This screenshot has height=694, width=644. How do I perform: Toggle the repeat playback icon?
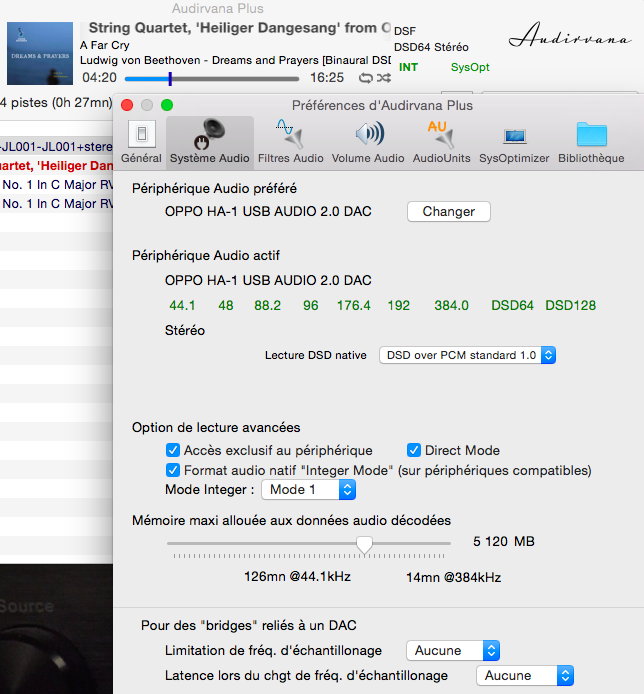[365, 78]
